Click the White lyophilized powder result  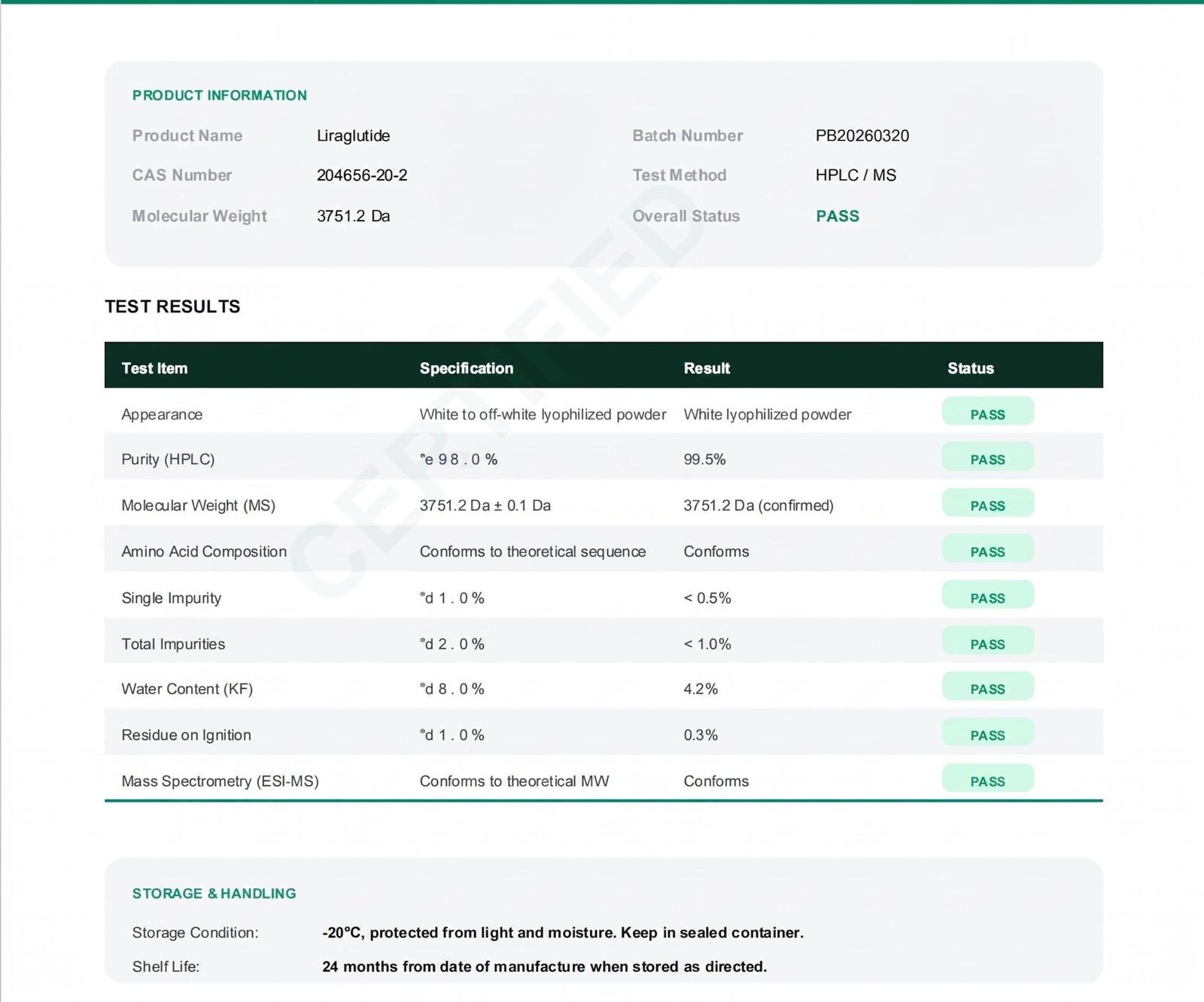[768, 414]
